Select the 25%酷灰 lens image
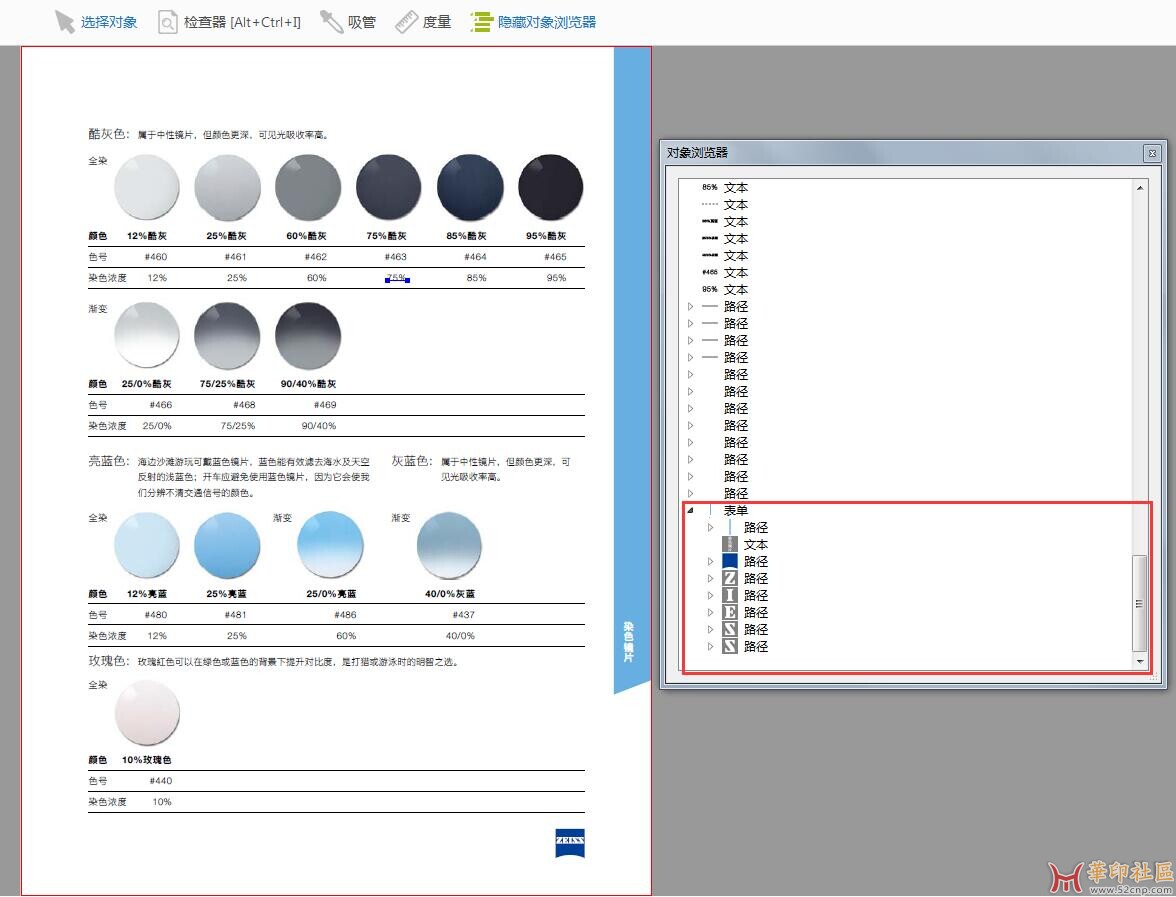The width and height of the screenshot is (1176, 897). point(227,188)
